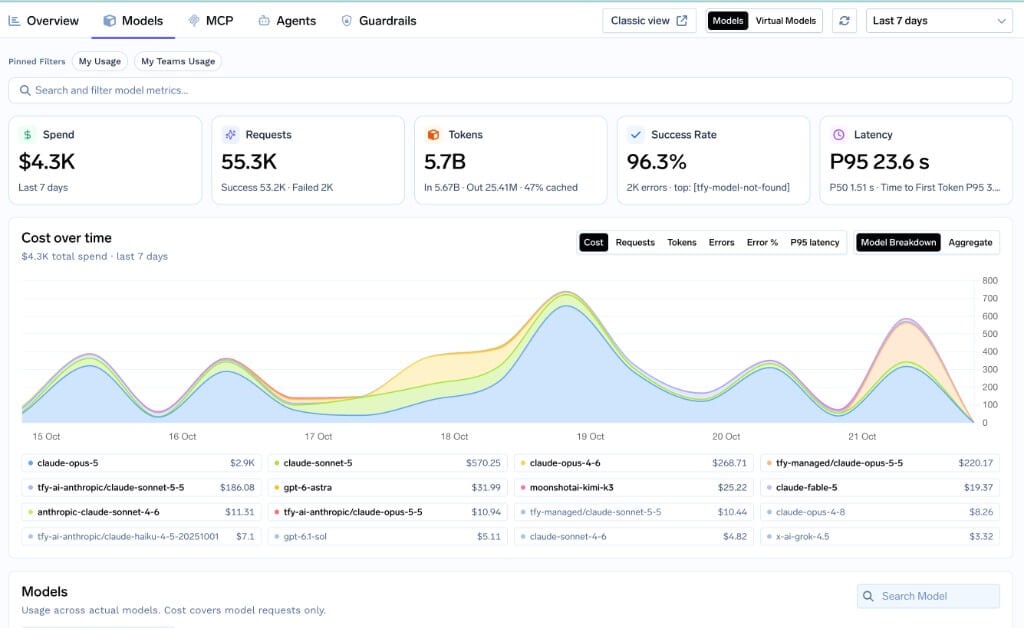Open Classic view
The width and height of the screenshot is (1024, 628).
pos(649,21)
